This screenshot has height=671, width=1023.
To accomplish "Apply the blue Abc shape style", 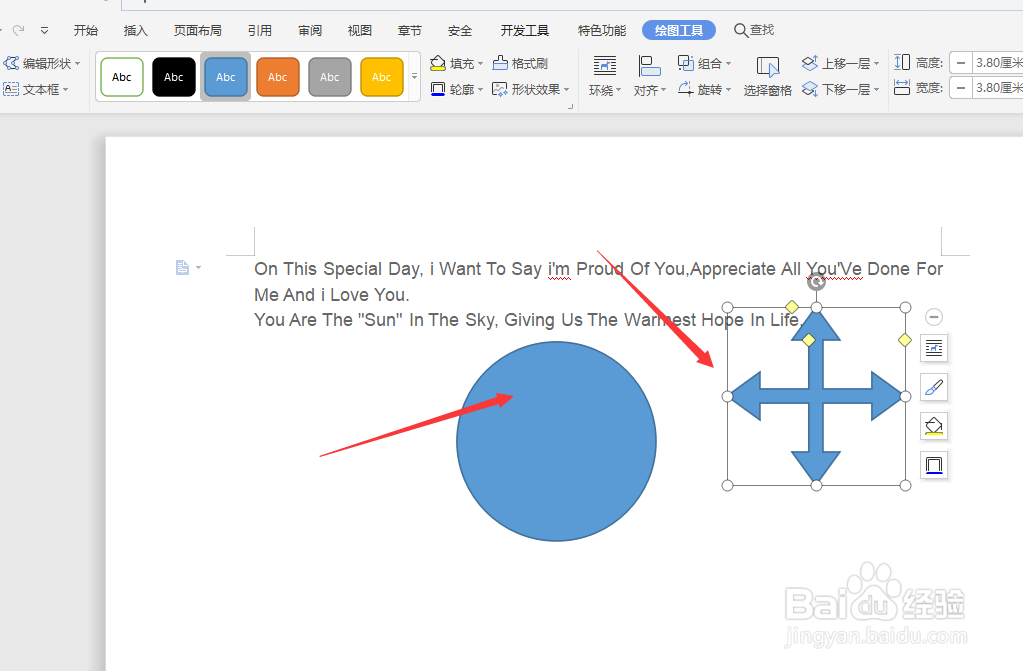I will point(226,77).
